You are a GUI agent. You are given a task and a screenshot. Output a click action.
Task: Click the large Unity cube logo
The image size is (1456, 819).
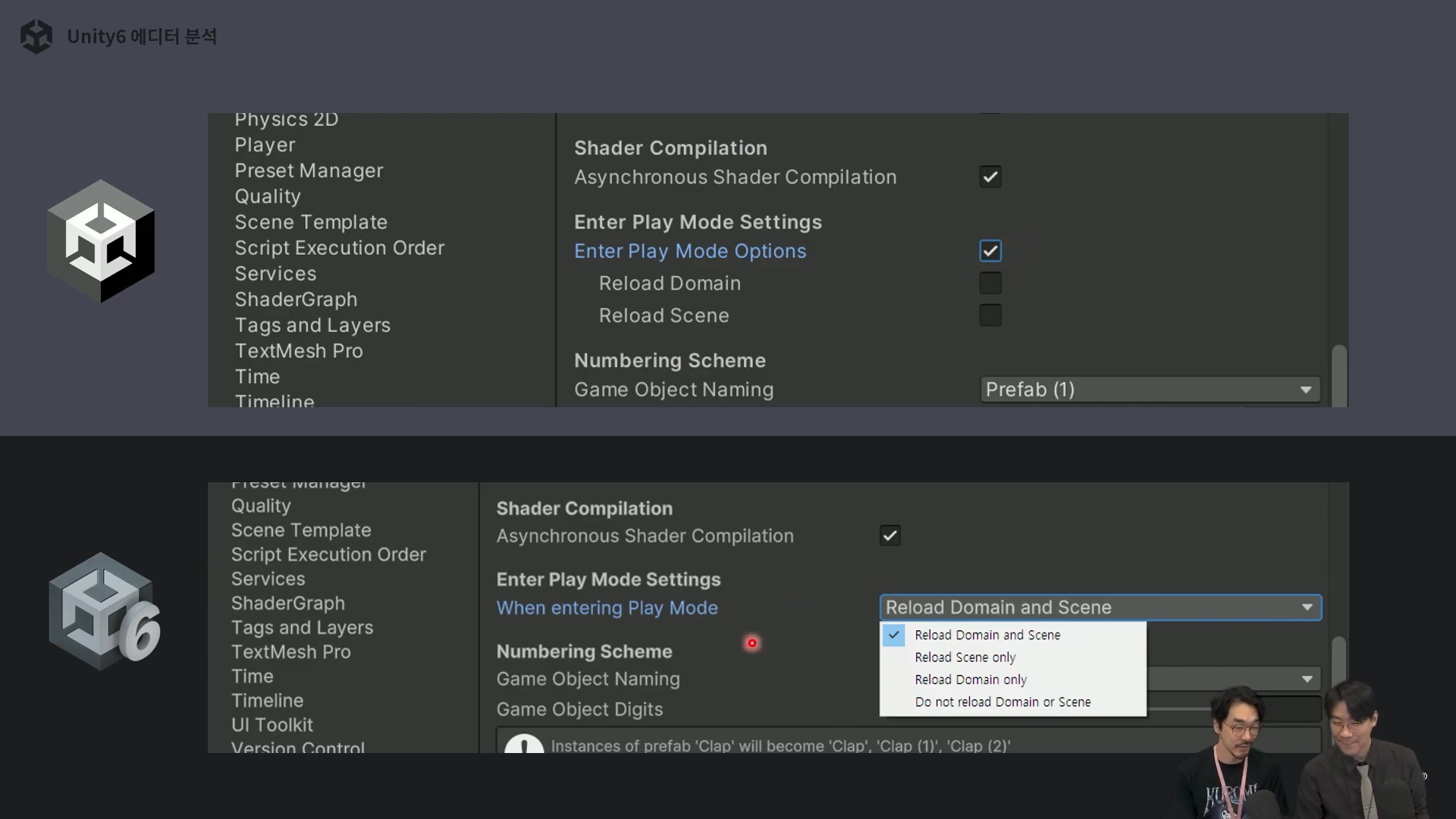click(101, 241)
